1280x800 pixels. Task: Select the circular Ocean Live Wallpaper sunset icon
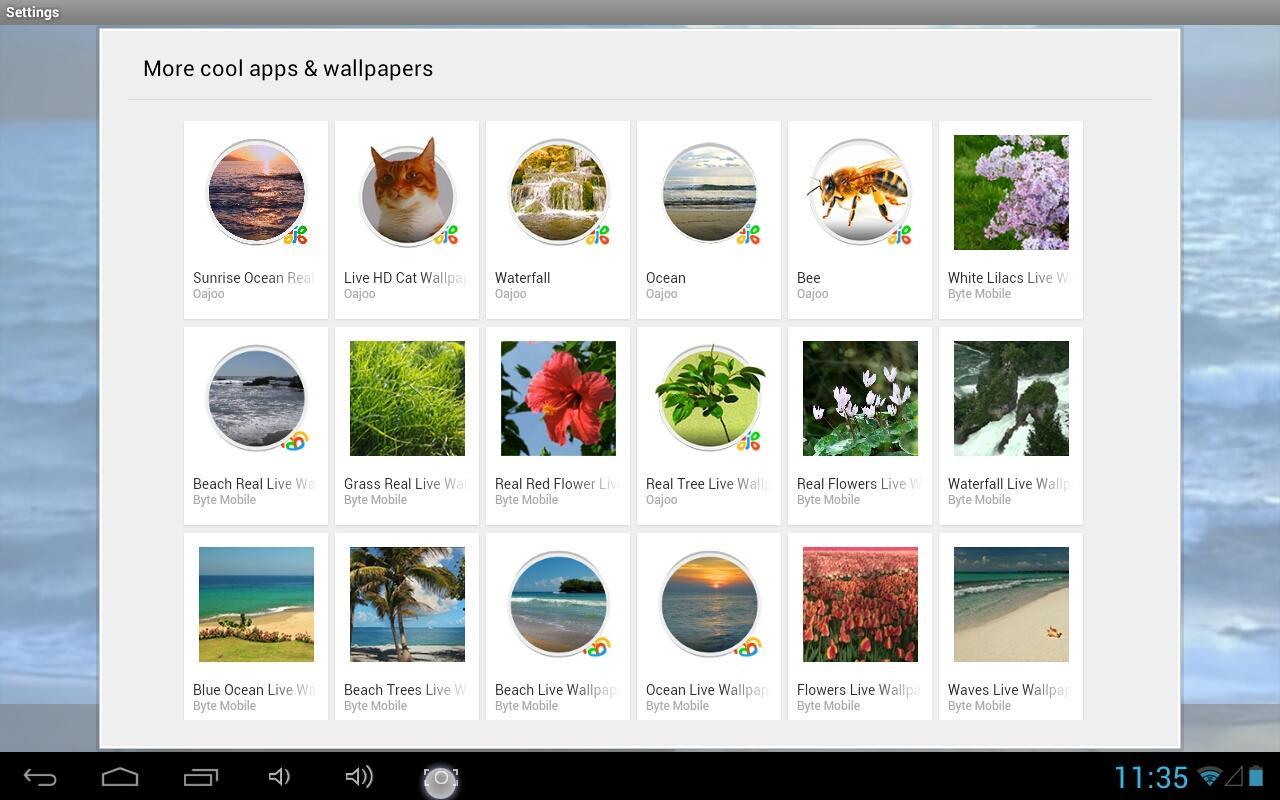(709, 604)
